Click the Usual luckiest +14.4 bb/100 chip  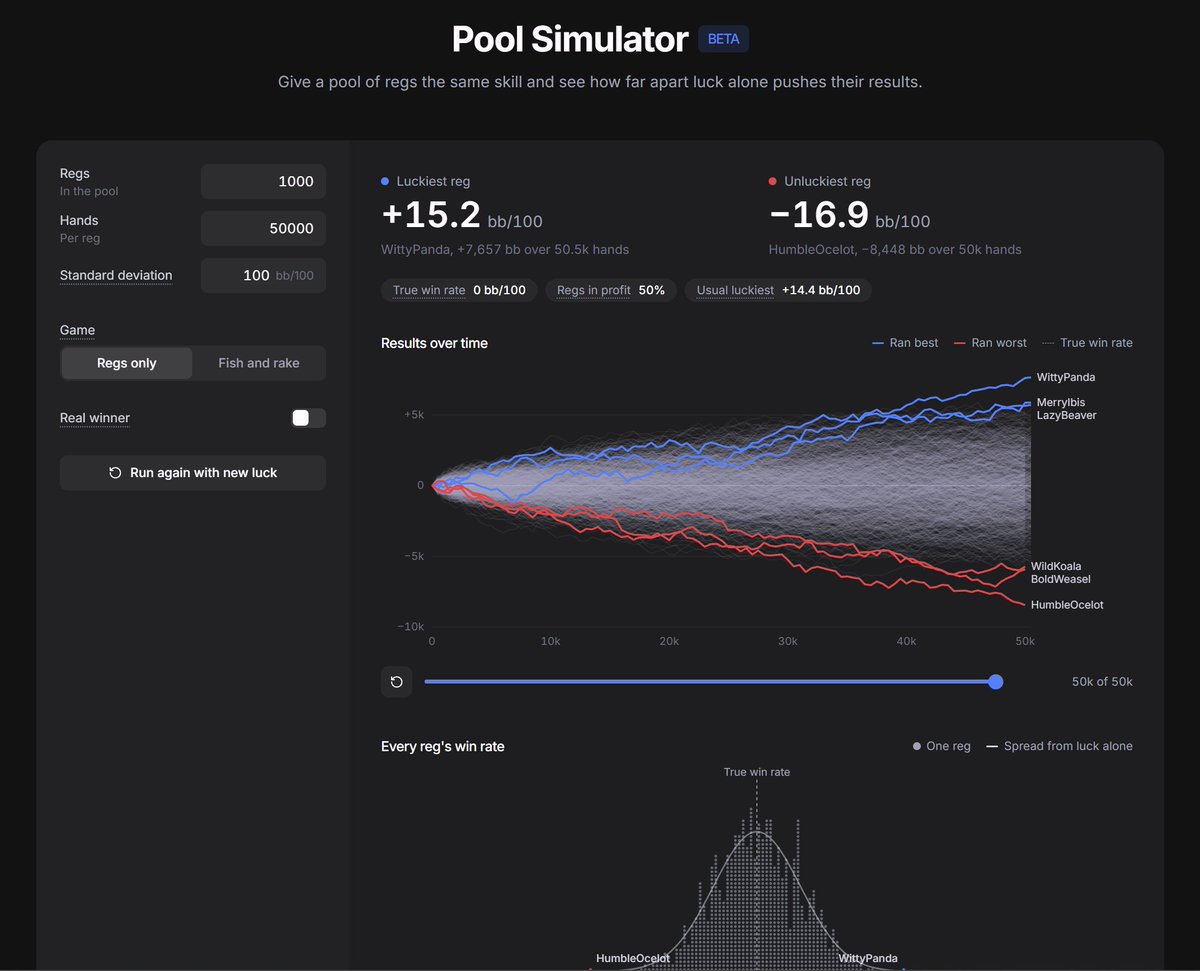(778, 290)
